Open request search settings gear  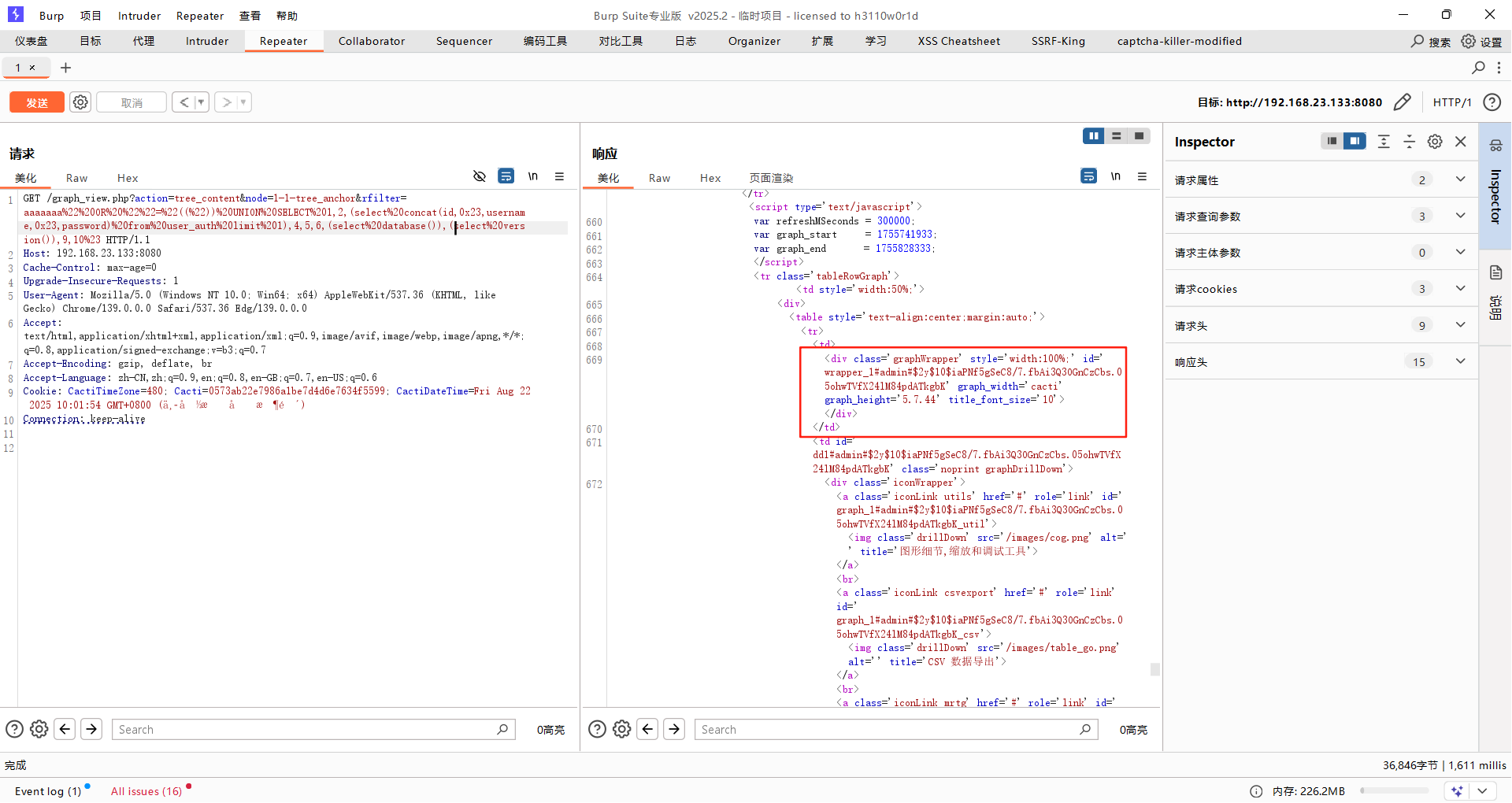tap(39, 729)
